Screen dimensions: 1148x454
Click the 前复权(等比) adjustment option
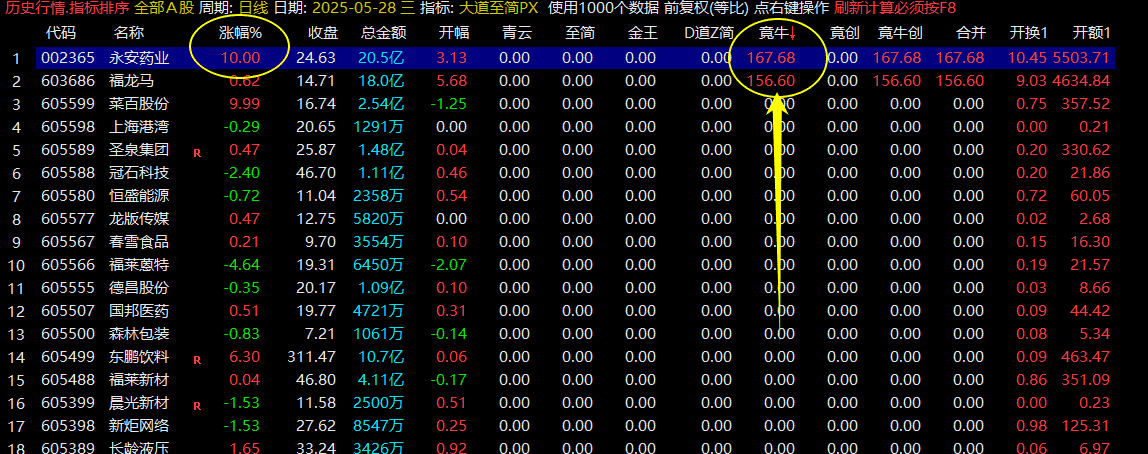pos(707,8)
